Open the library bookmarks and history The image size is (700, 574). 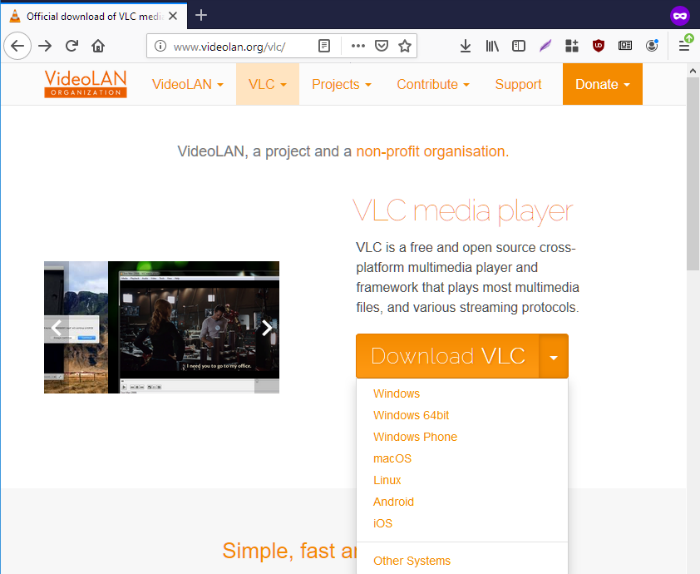point(492,46)
